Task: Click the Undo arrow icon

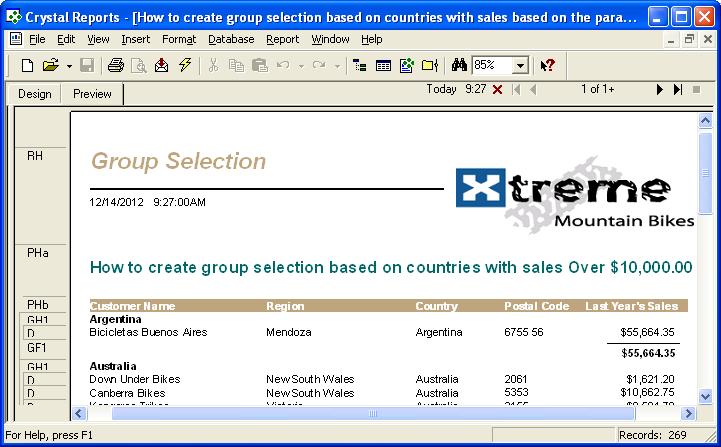Action: [283, 66]
